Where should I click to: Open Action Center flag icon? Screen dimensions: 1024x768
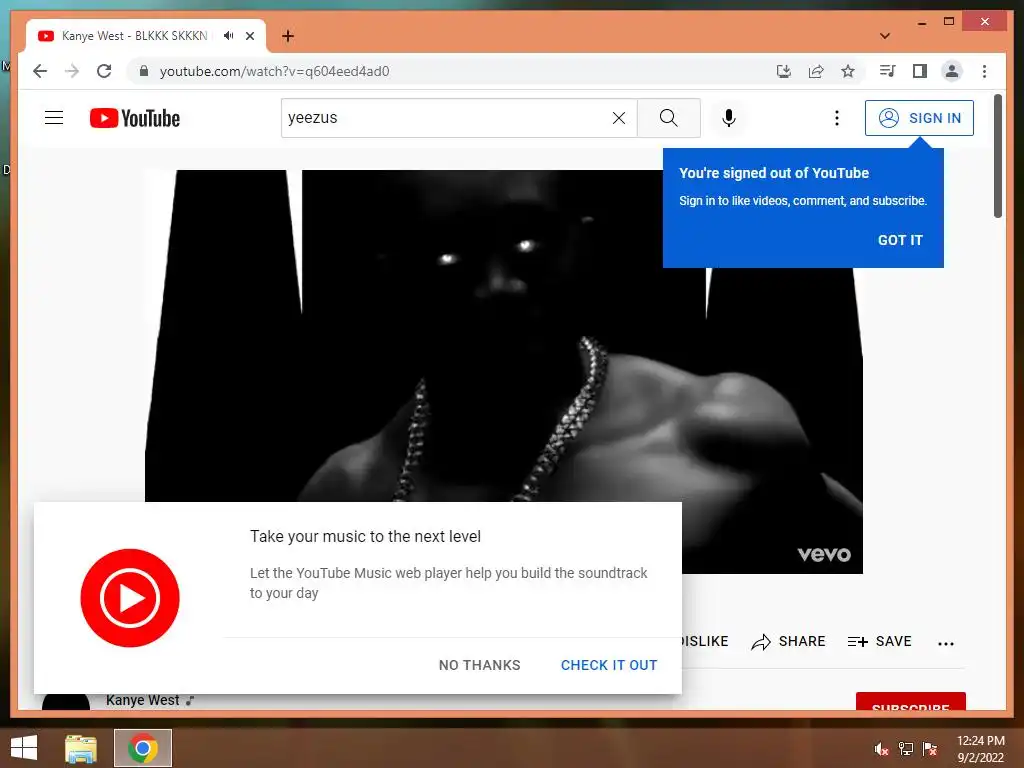[930, 749]
